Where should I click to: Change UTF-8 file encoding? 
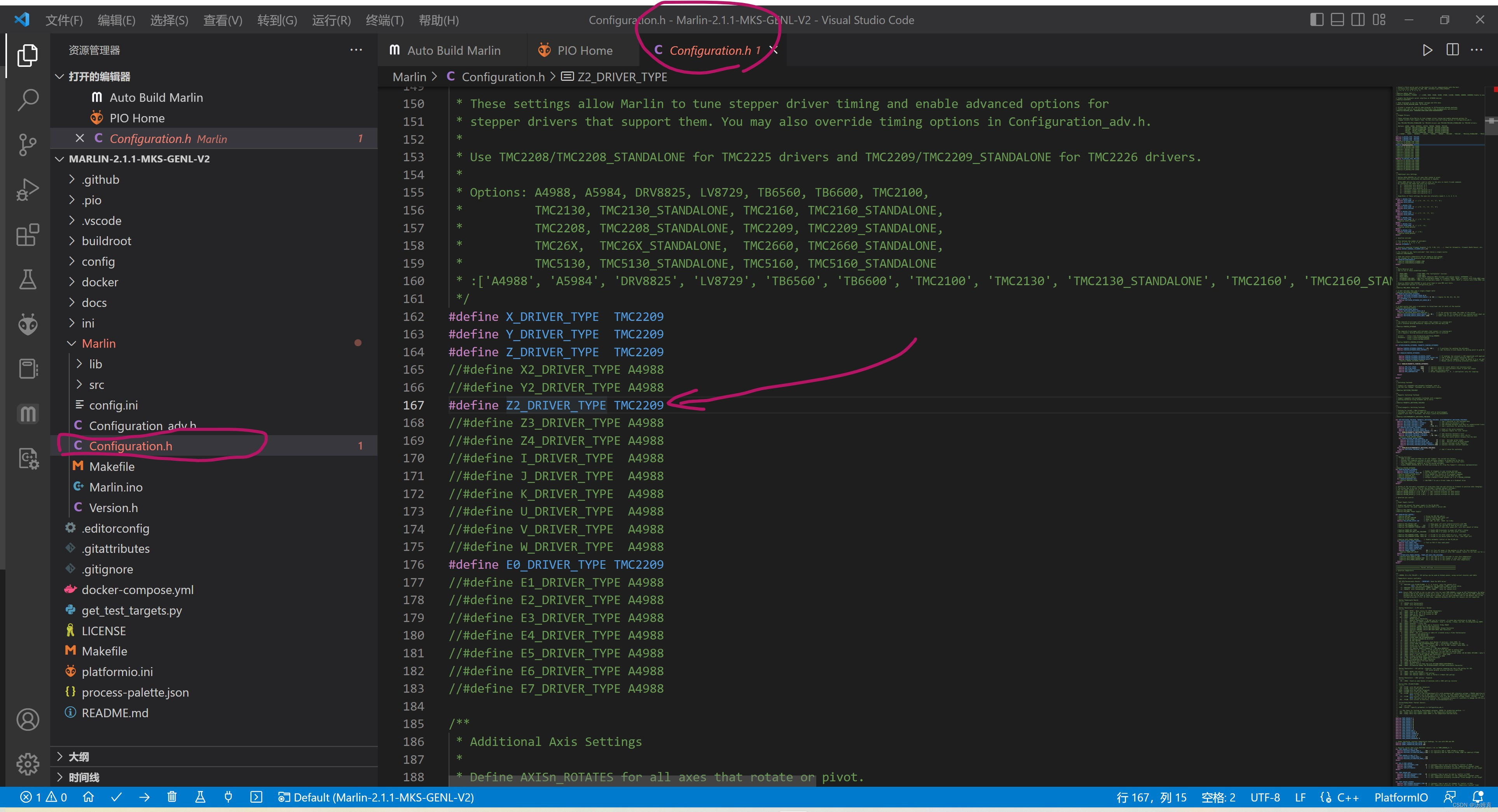(1265, 797)
